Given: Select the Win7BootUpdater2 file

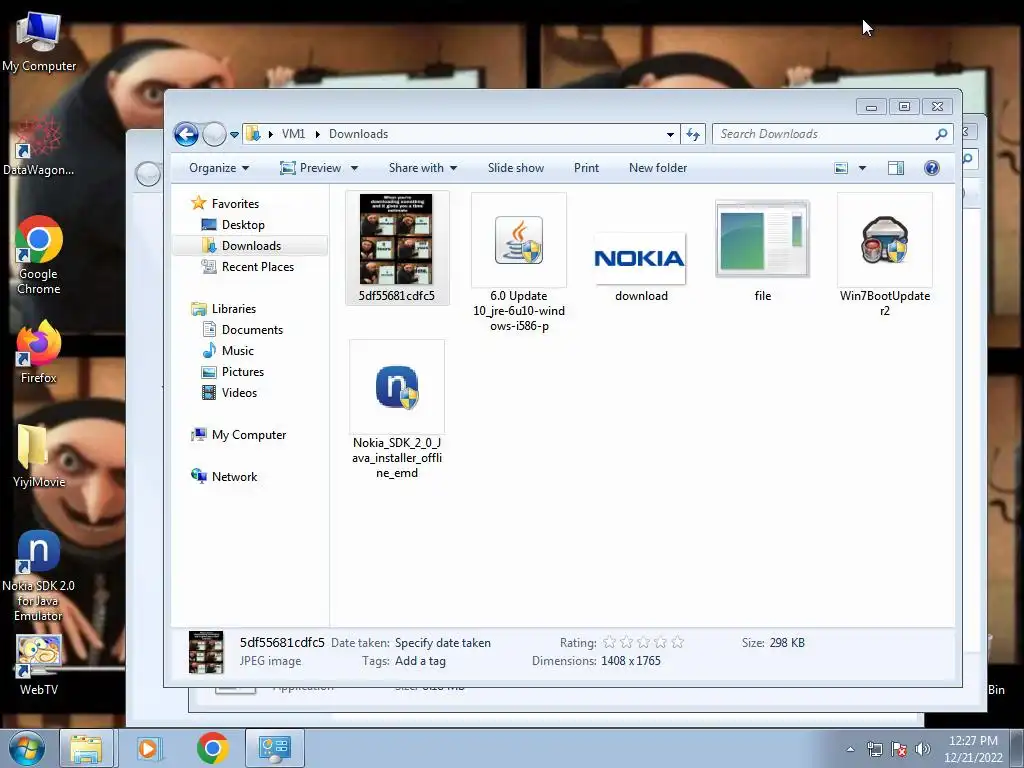Looking at the screenshot, I should [x=884, y=256].
